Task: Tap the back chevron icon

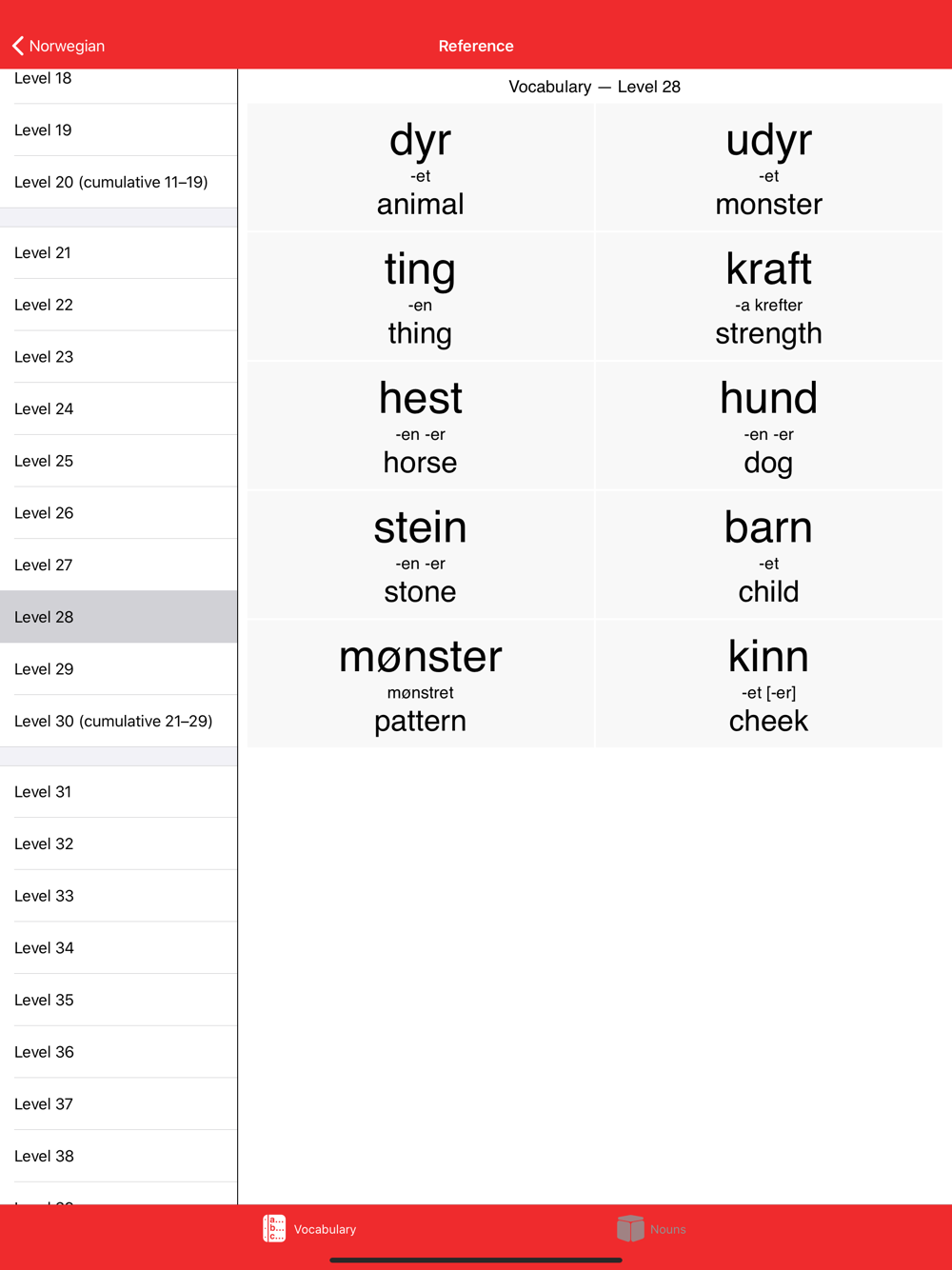Action: [x=18, y=46]
